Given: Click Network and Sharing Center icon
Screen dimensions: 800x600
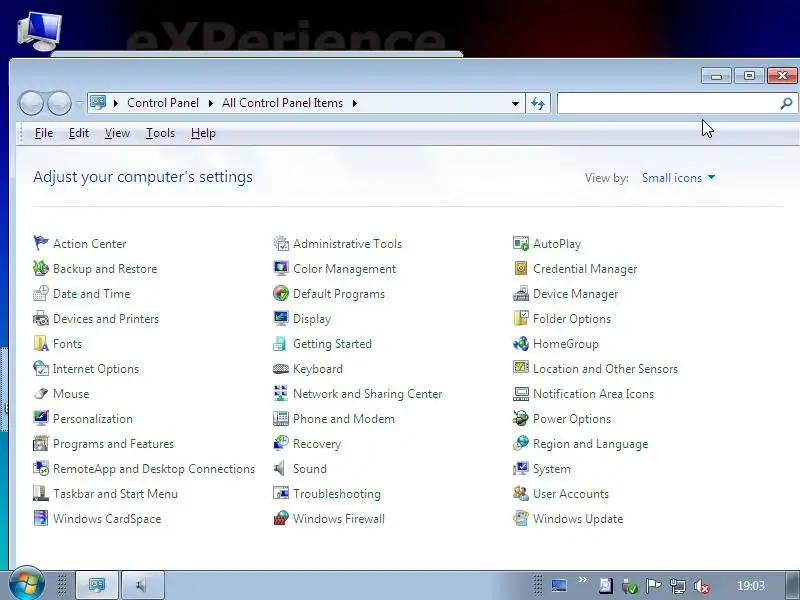Looking at the screenshot, I should pyautogui.click(x=281, y=393).
